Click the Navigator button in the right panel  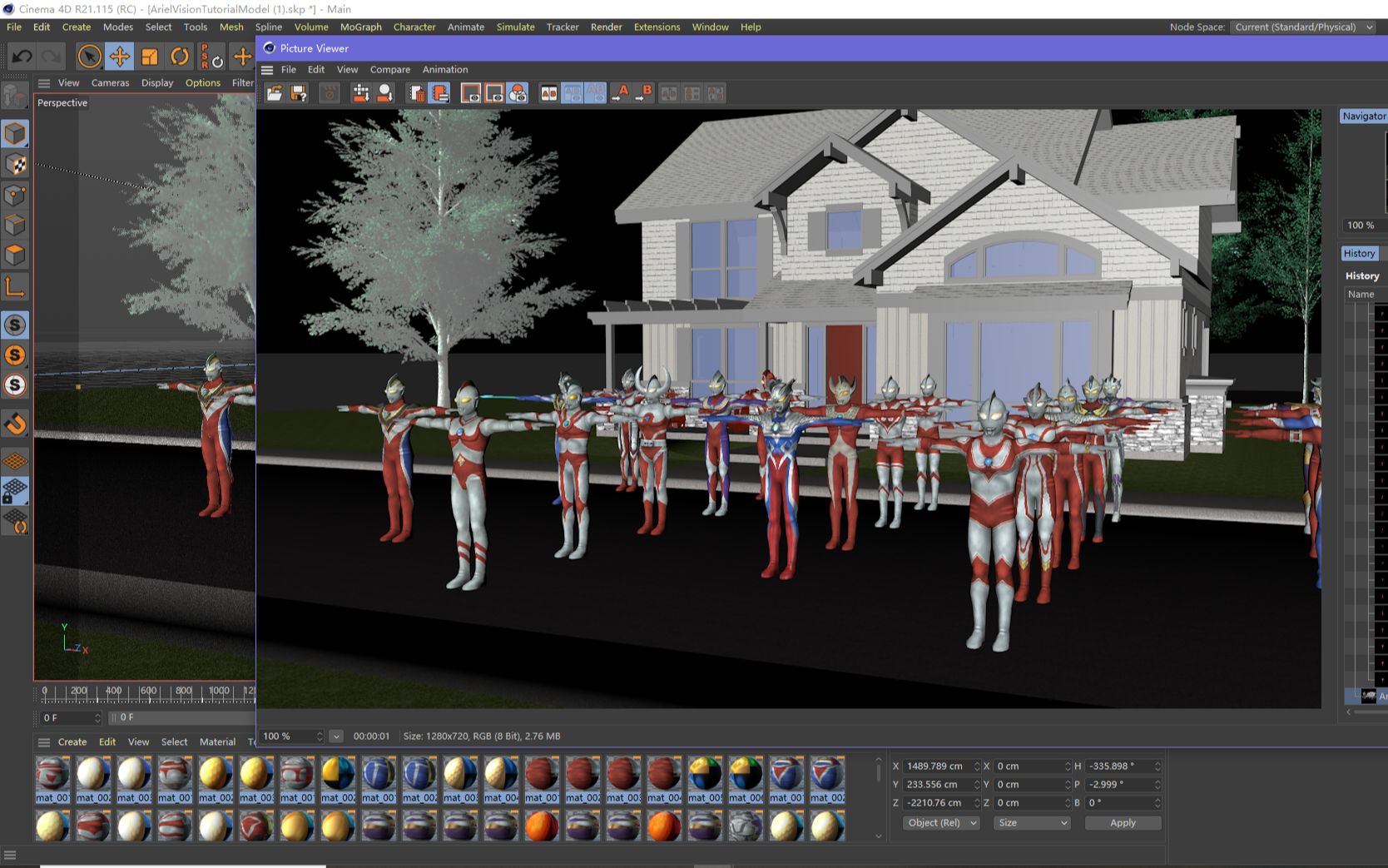pos(1365,116)
